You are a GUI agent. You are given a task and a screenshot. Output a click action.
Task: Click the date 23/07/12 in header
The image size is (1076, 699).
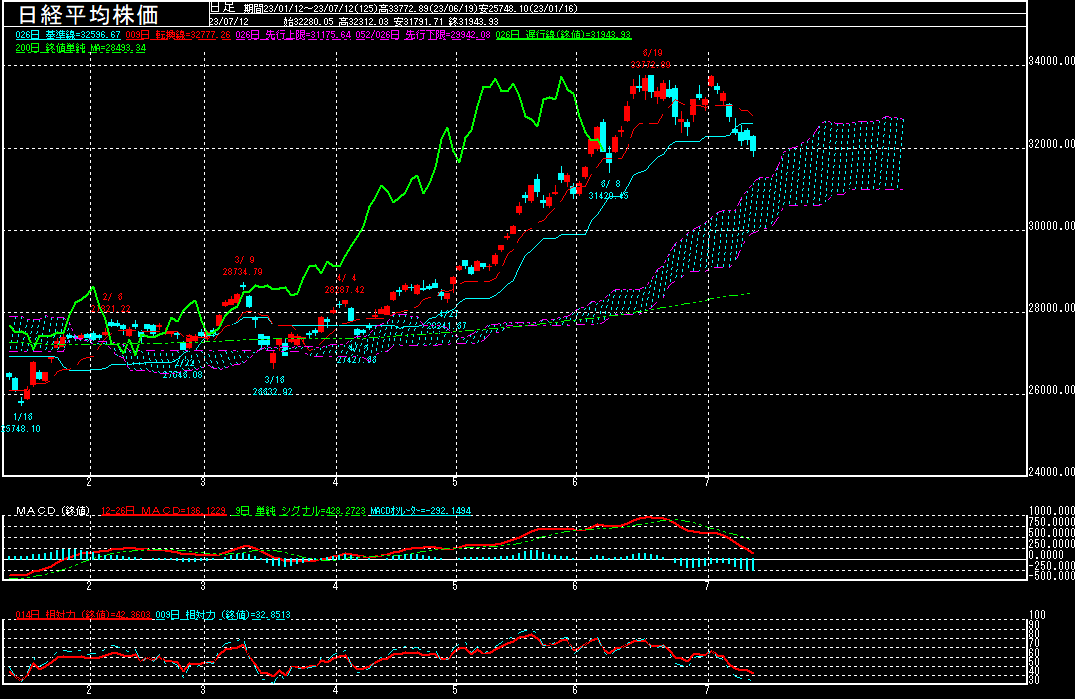[x=230, y=21]
